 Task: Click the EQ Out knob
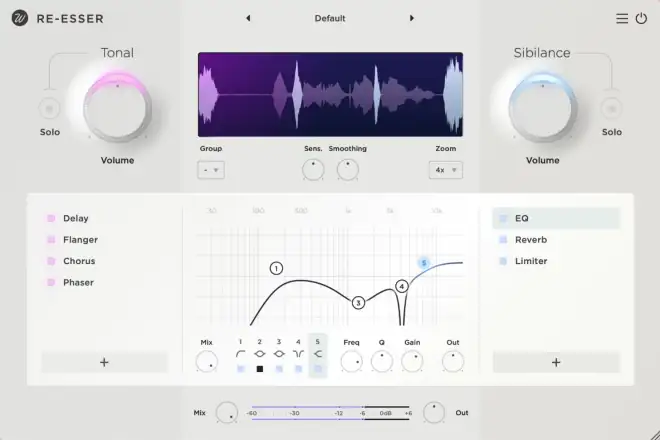coord(453,361)
